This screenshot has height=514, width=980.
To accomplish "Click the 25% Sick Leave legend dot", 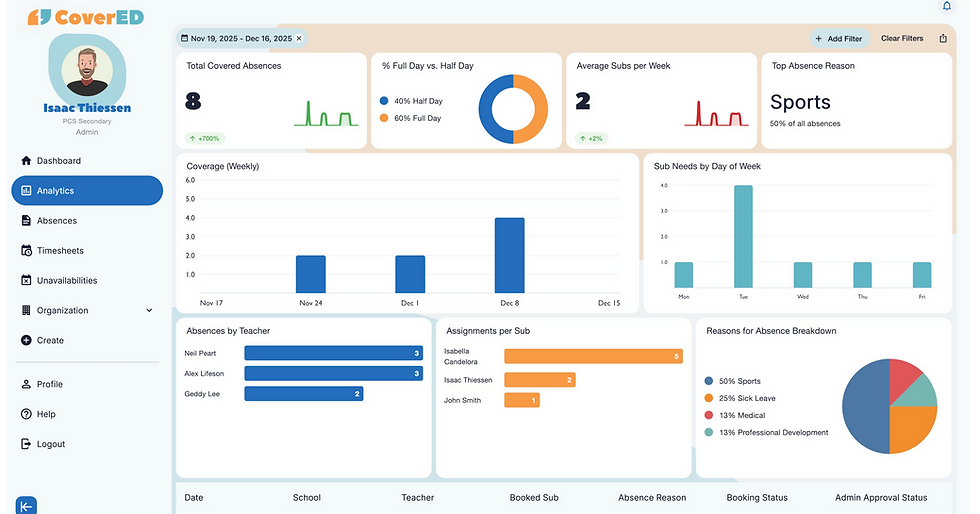I will coord(709,398).
